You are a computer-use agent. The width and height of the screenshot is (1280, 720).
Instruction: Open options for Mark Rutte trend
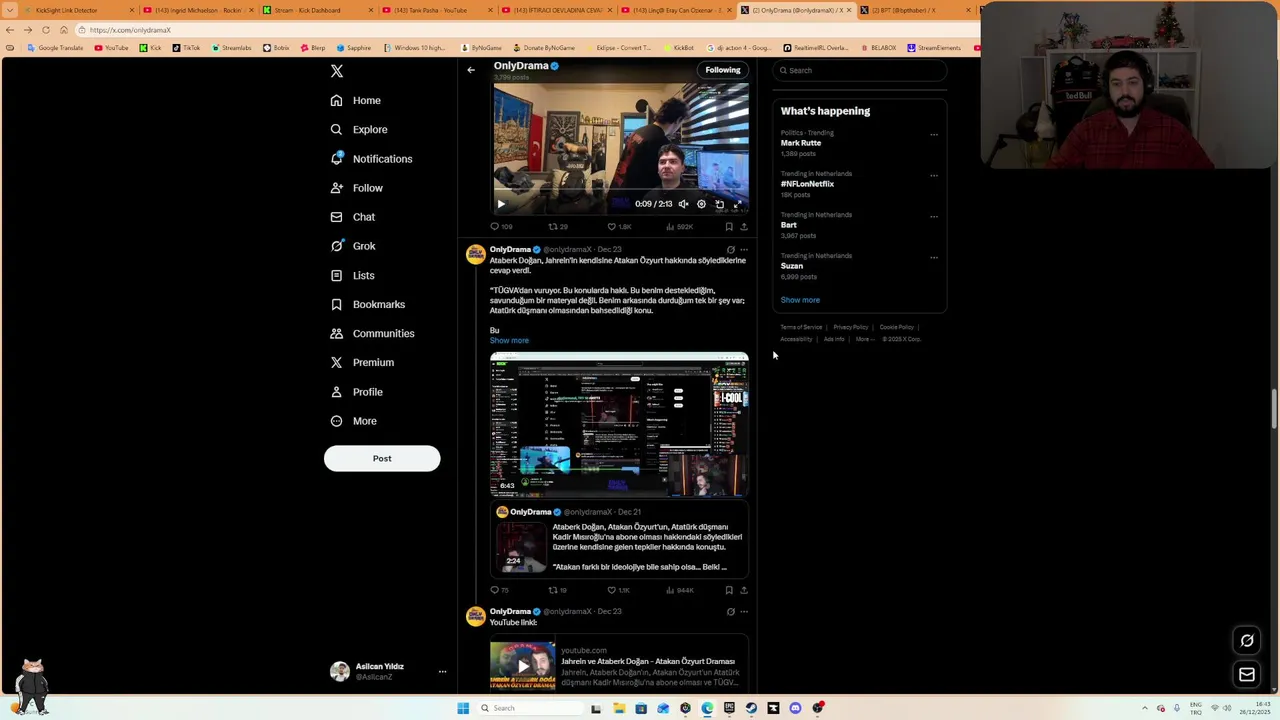point(934,134)
